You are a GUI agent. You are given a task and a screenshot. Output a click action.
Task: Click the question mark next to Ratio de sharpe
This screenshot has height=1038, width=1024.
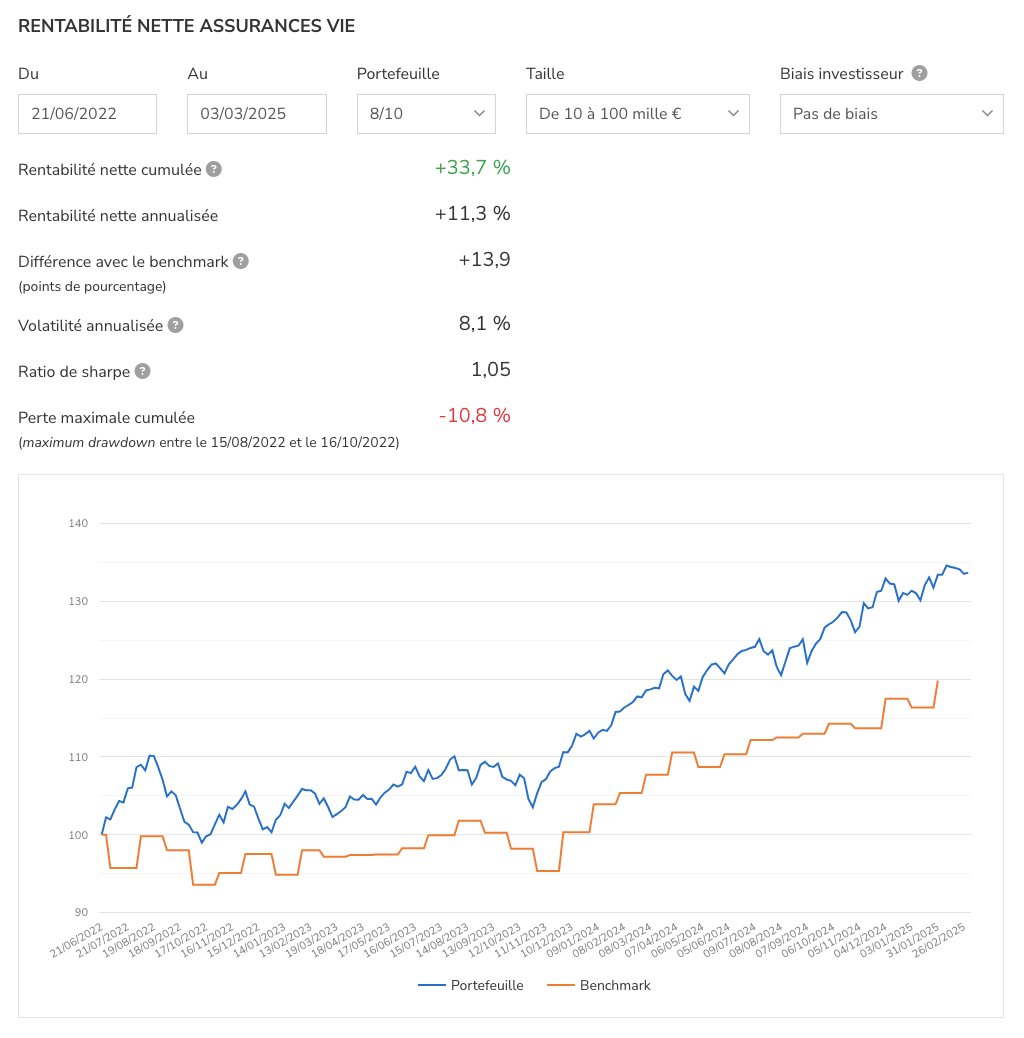click(142, 371)
